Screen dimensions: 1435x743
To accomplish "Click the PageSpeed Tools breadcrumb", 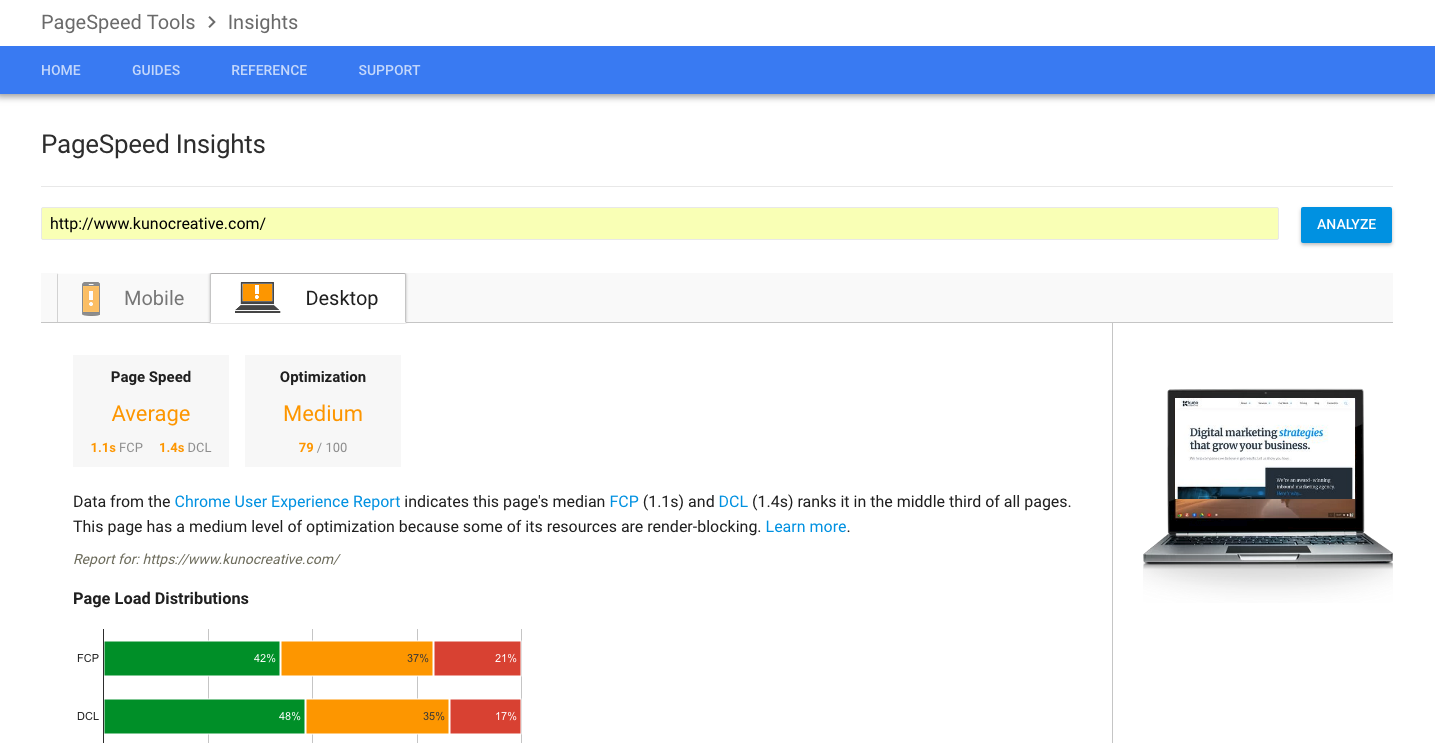I will (118, 22).
